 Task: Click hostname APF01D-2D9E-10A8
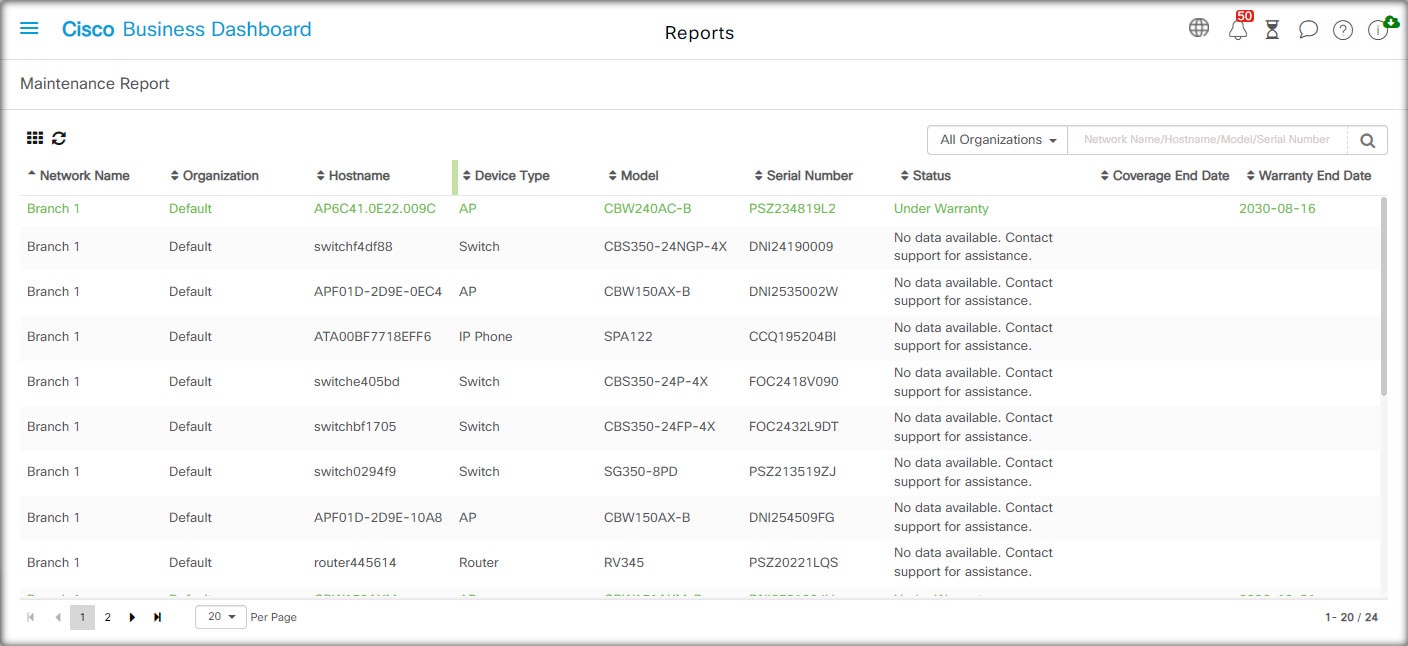point(378,518)
